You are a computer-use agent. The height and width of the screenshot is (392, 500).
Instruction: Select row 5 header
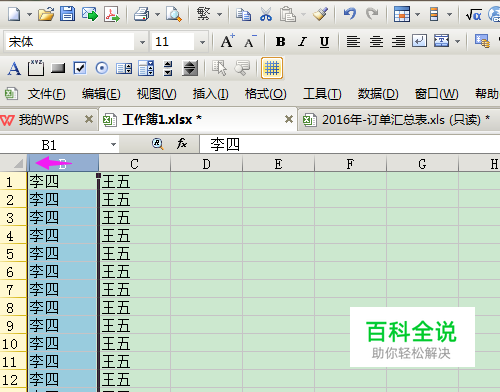[13, 253]
